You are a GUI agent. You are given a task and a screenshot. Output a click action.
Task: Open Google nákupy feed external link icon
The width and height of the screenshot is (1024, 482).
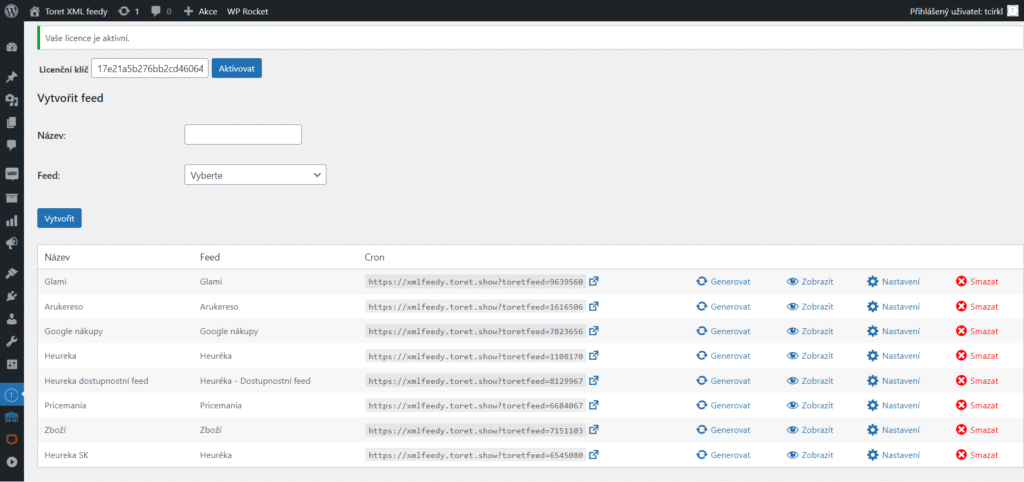pyautogui.click(x=594, y=331)
